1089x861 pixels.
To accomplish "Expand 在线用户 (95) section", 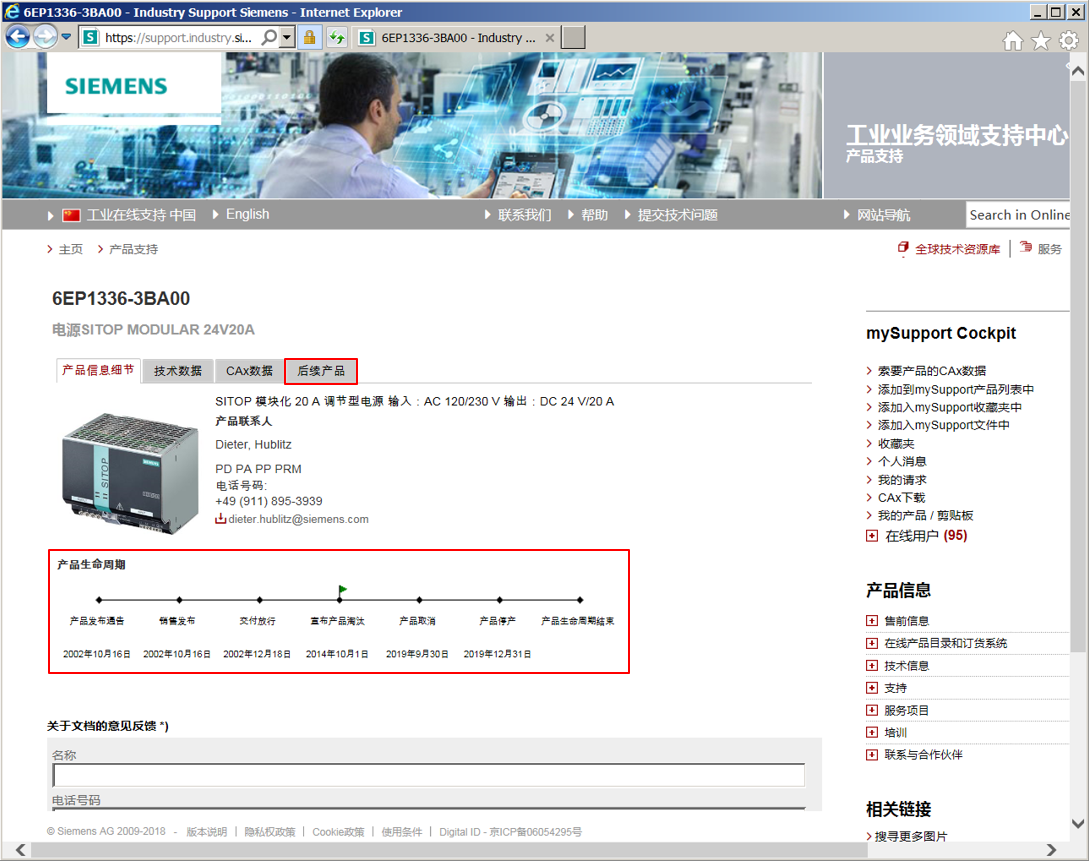I will [x=872, y=536].
